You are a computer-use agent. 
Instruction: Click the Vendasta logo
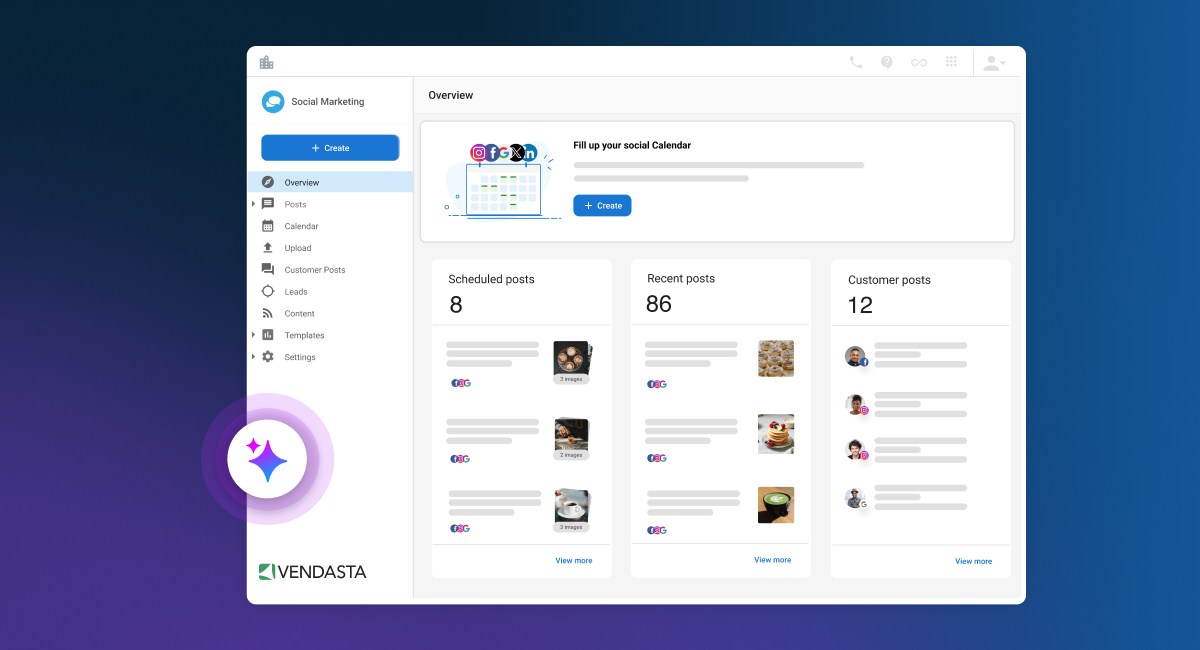[x=312, y=572]
